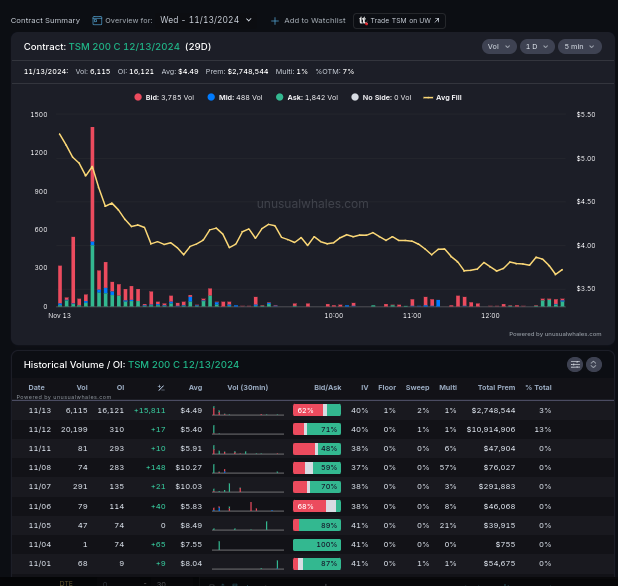Click the 13% total value for 11/12
Image resolution: width=618 pixels, height=586 pixels.
tap(543, 430)
